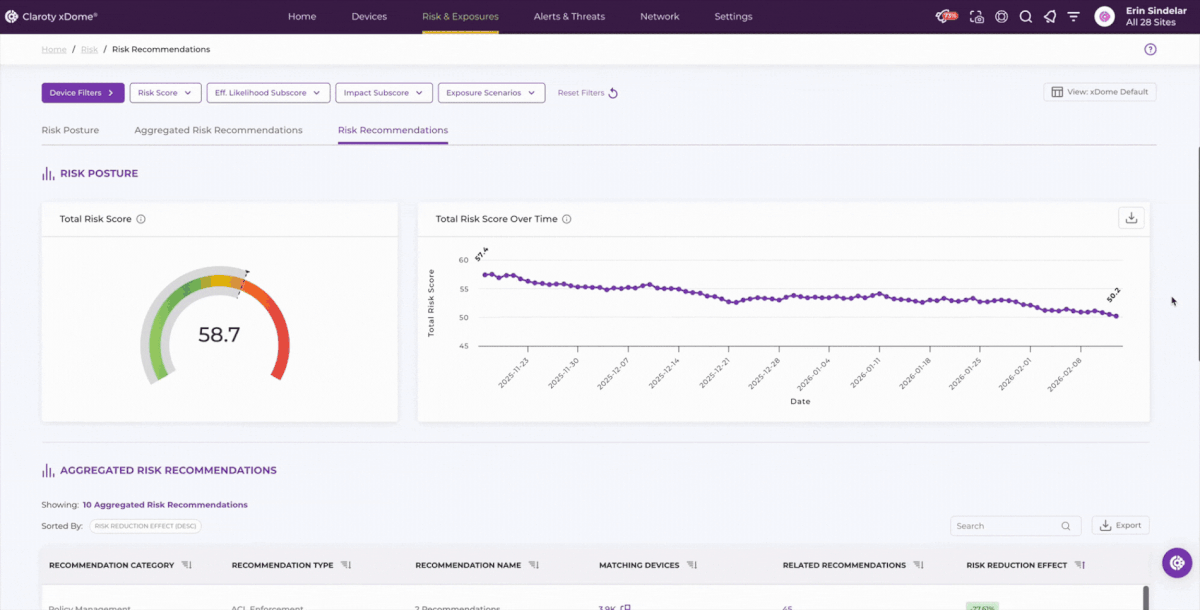The height and width of the screenshot is (610, 1200).
Task: Switch to the Aggregated Risk Recommendations tab
Action: point(218,130)
